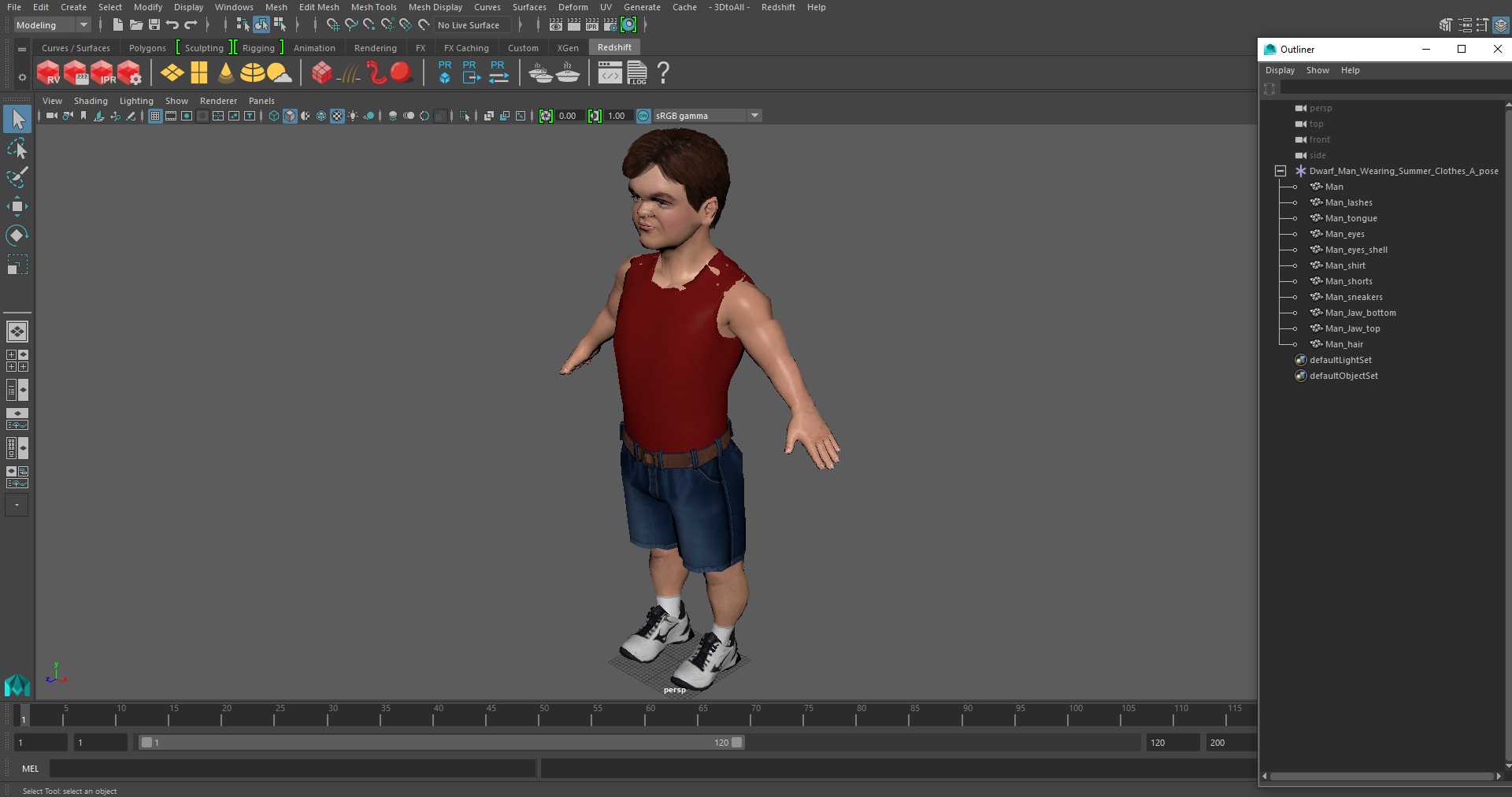
Task: Open Redshift script log icon
Action: pyautogui.click(x=636, y=73)
